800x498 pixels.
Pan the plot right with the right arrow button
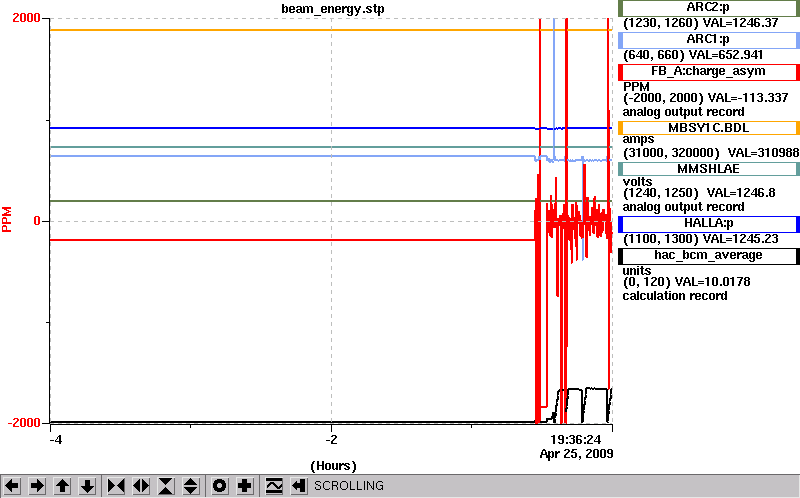[x=37, y=486]
